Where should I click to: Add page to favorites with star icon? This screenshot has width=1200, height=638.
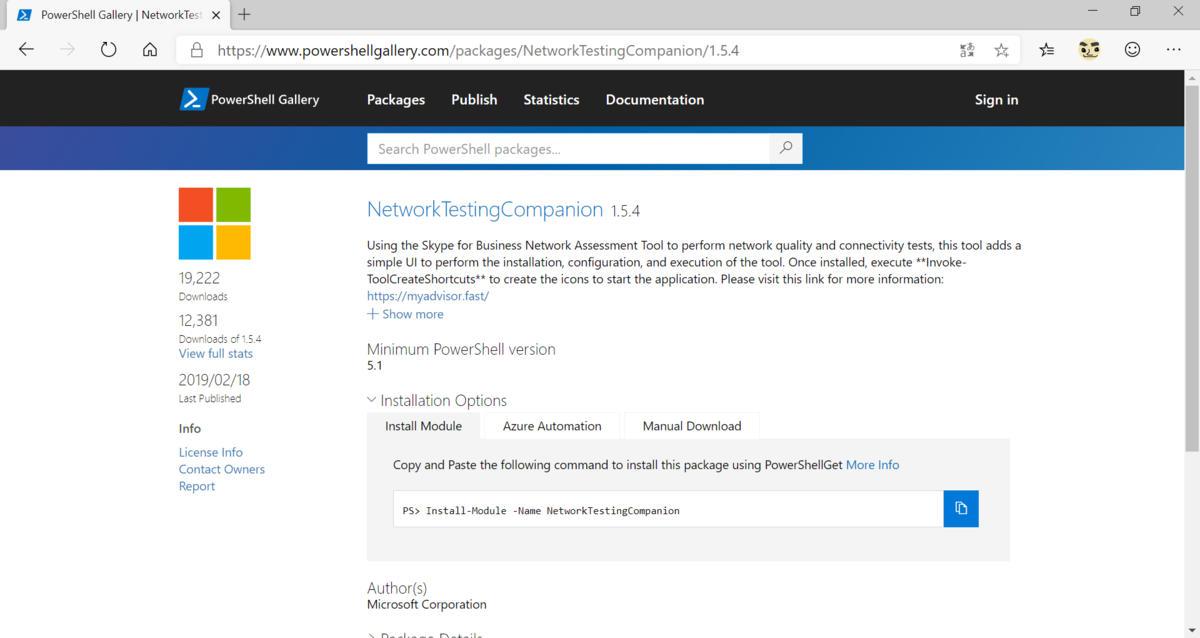(x=1001, y=50)
